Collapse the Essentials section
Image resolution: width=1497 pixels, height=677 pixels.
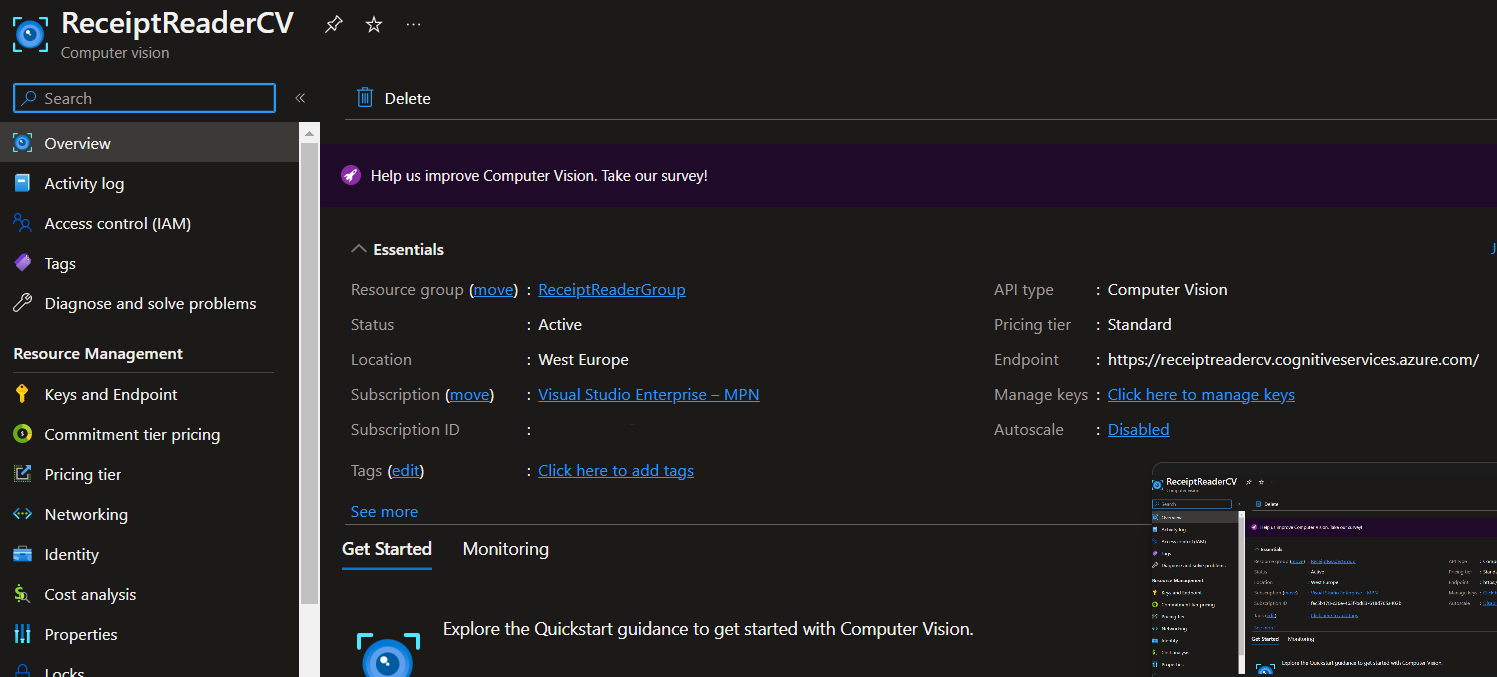tap(358, 249)
